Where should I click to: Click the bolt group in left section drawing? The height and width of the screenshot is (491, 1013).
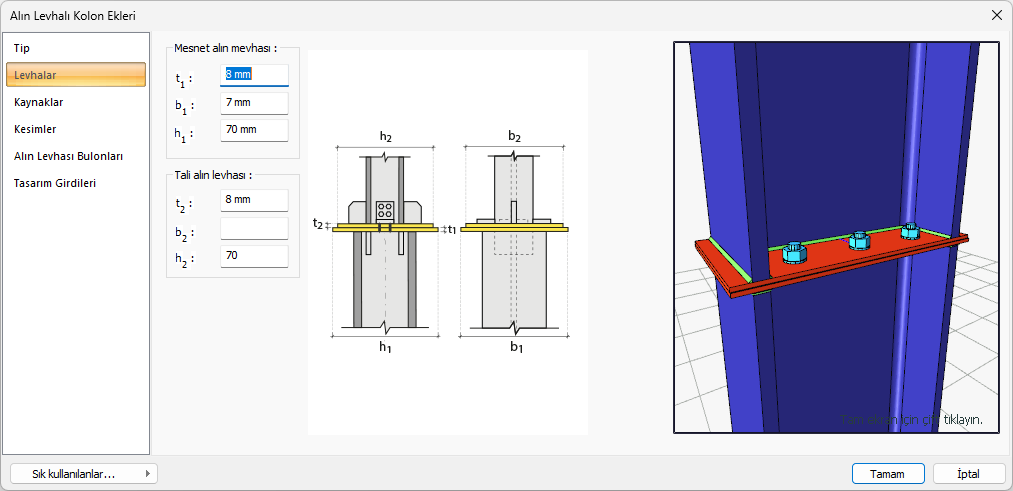point(385,211)
